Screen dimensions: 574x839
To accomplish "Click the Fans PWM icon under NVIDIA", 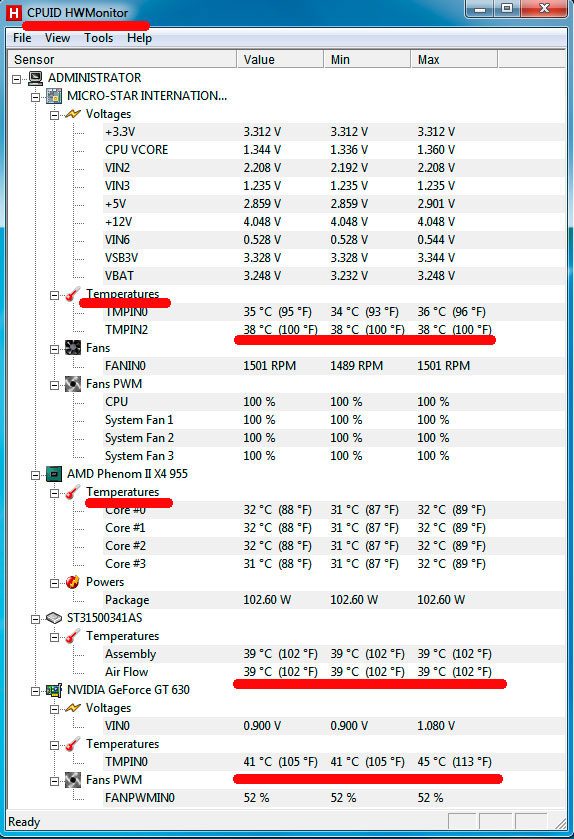I will point(73,780).
